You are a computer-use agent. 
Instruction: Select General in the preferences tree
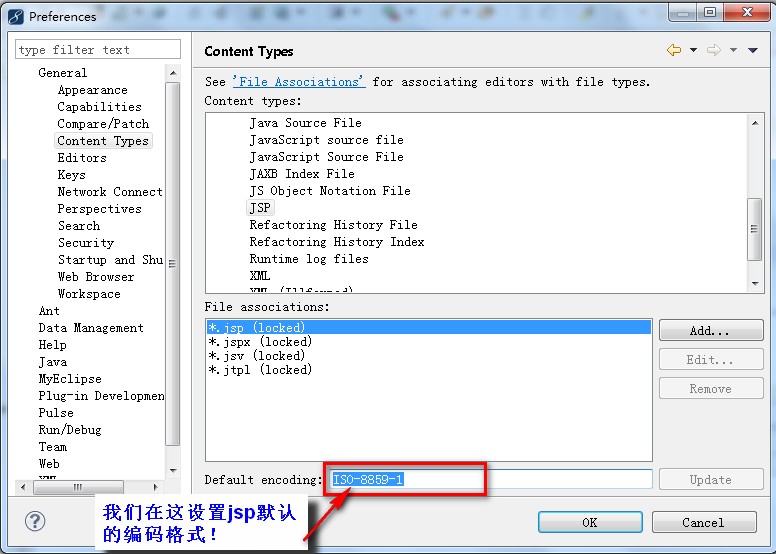63,73
